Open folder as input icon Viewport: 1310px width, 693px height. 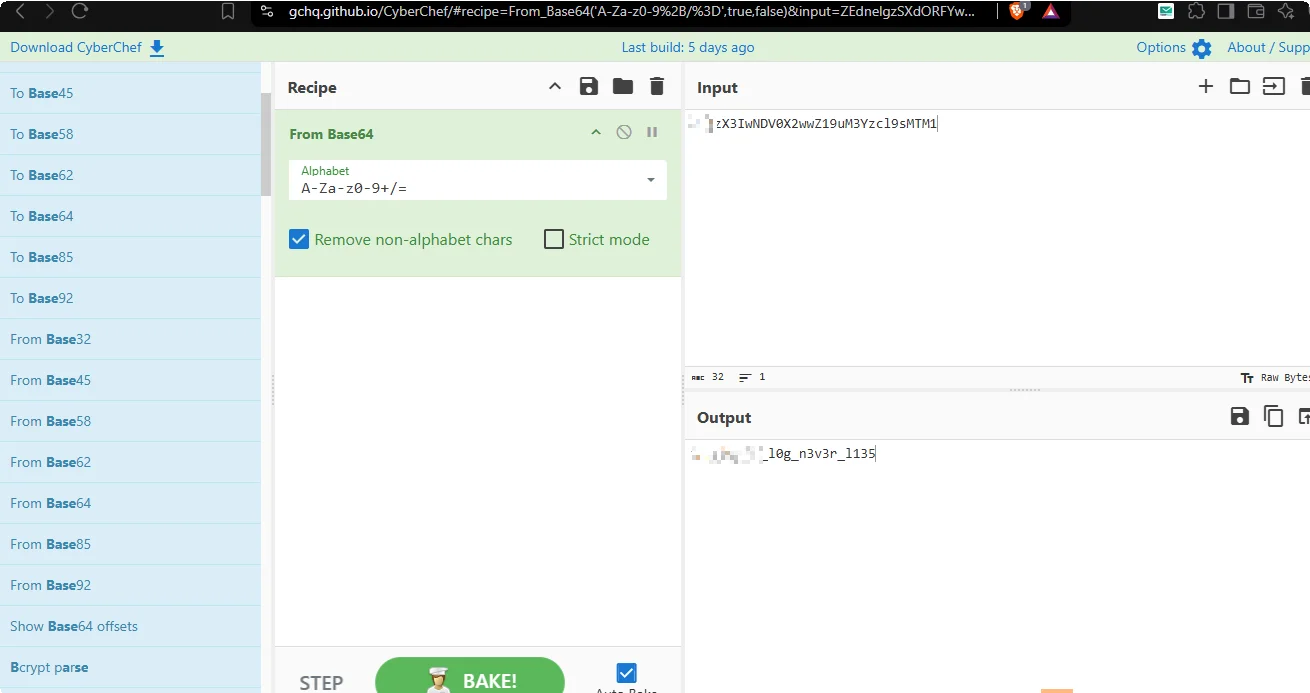1240,87
